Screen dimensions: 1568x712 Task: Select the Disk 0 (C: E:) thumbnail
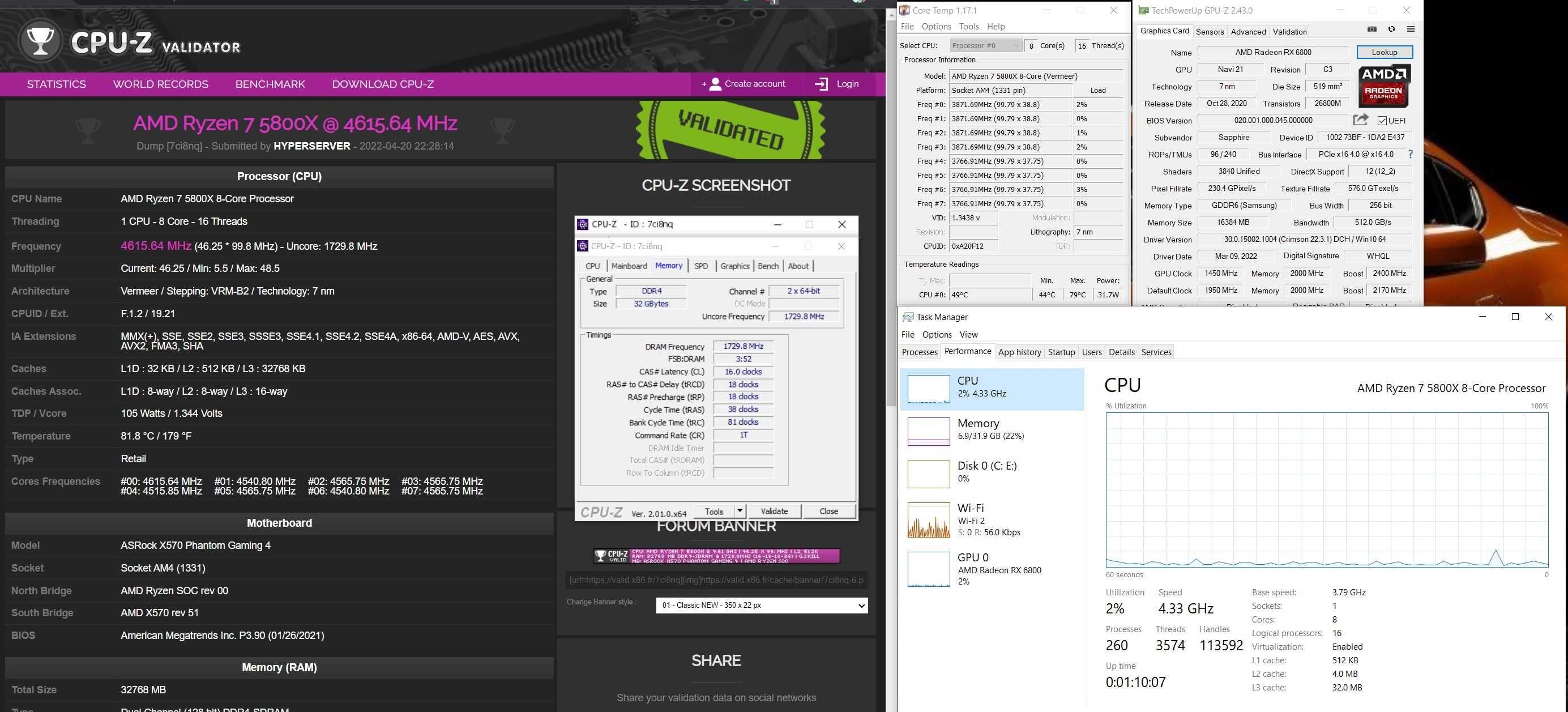pyautogui.click(x=928, y=474)
